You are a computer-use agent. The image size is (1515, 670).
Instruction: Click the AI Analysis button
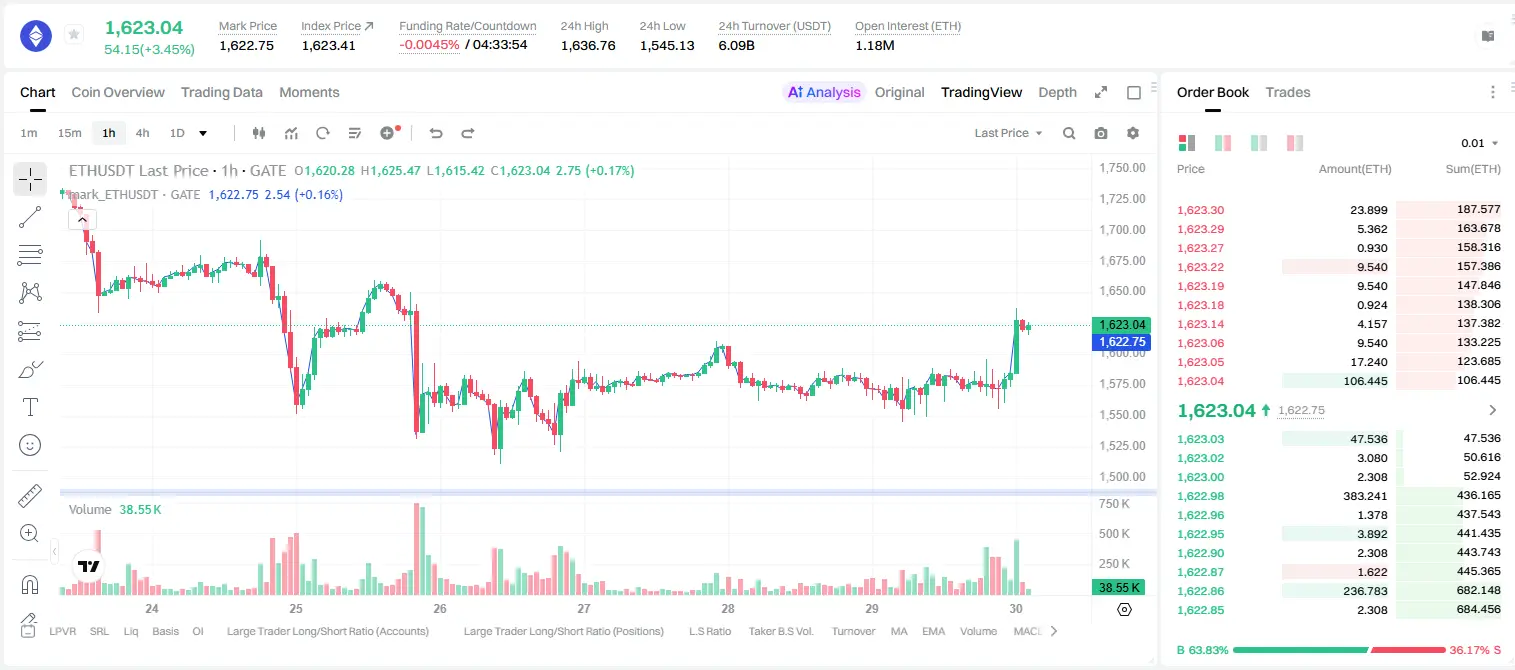coord(824,92)
